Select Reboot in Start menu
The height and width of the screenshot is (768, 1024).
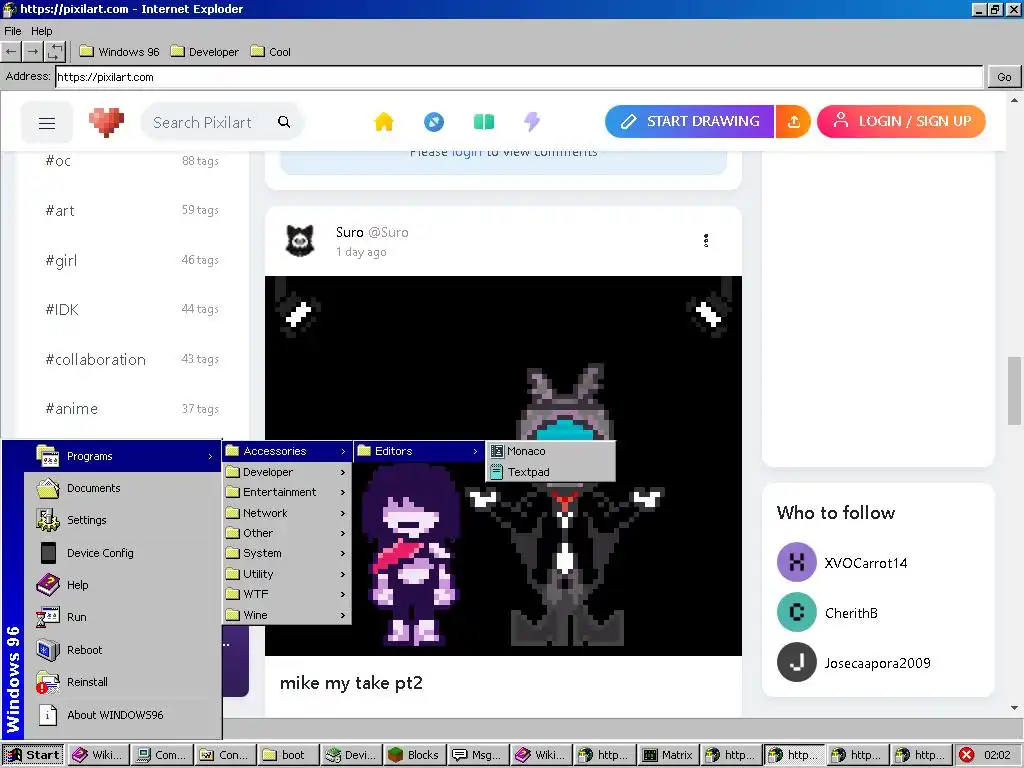(x=123, y=650)
